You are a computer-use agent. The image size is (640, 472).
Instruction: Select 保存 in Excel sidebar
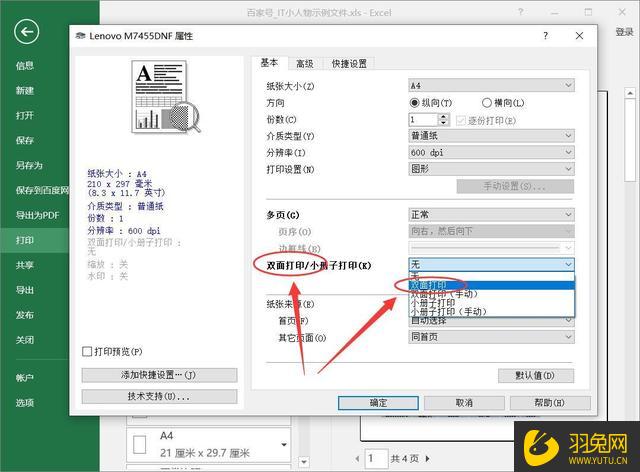(x=24, y=140)
